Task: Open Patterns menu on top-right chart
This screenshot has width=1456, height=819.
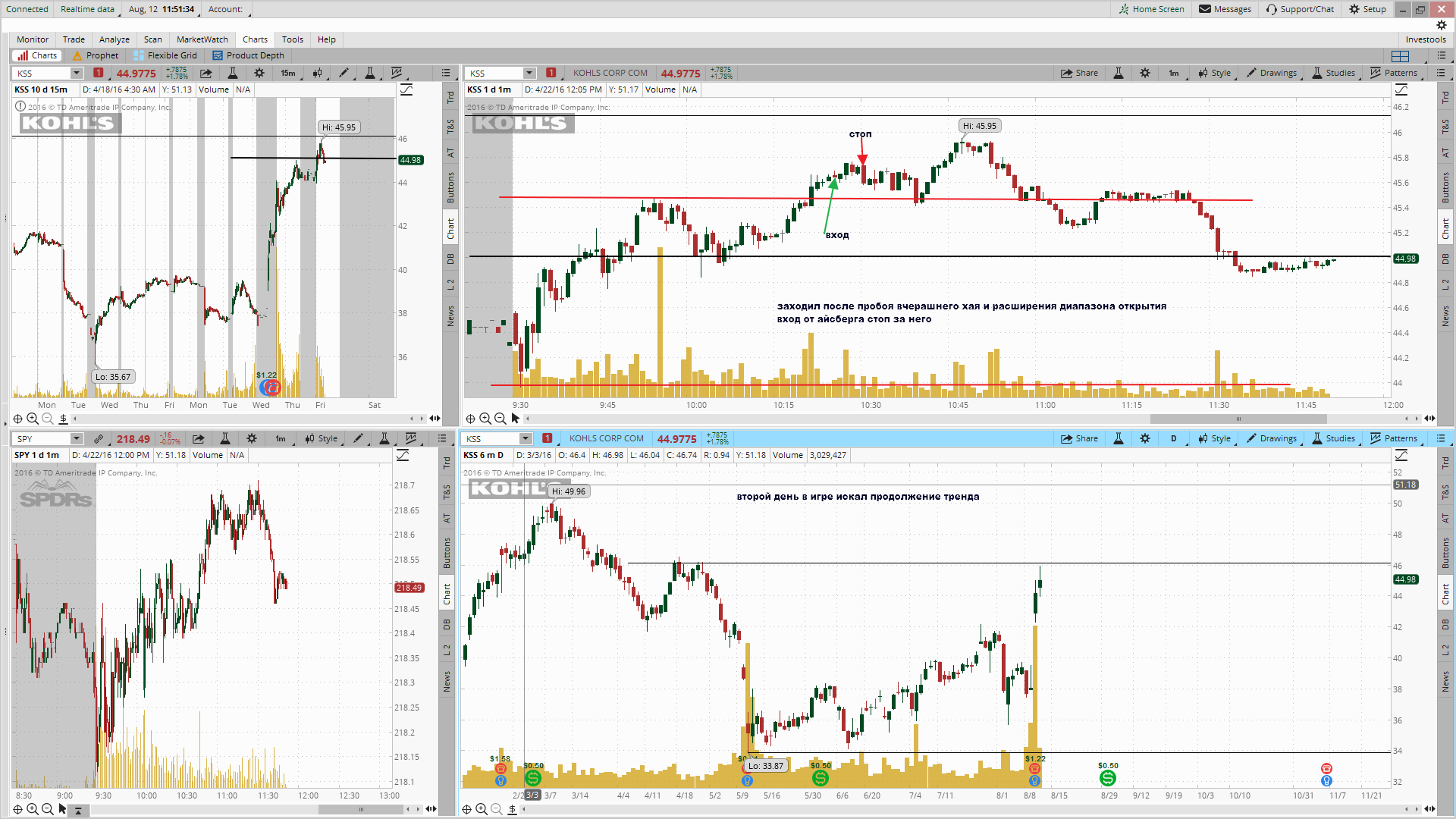Action: pos(1394,73)
